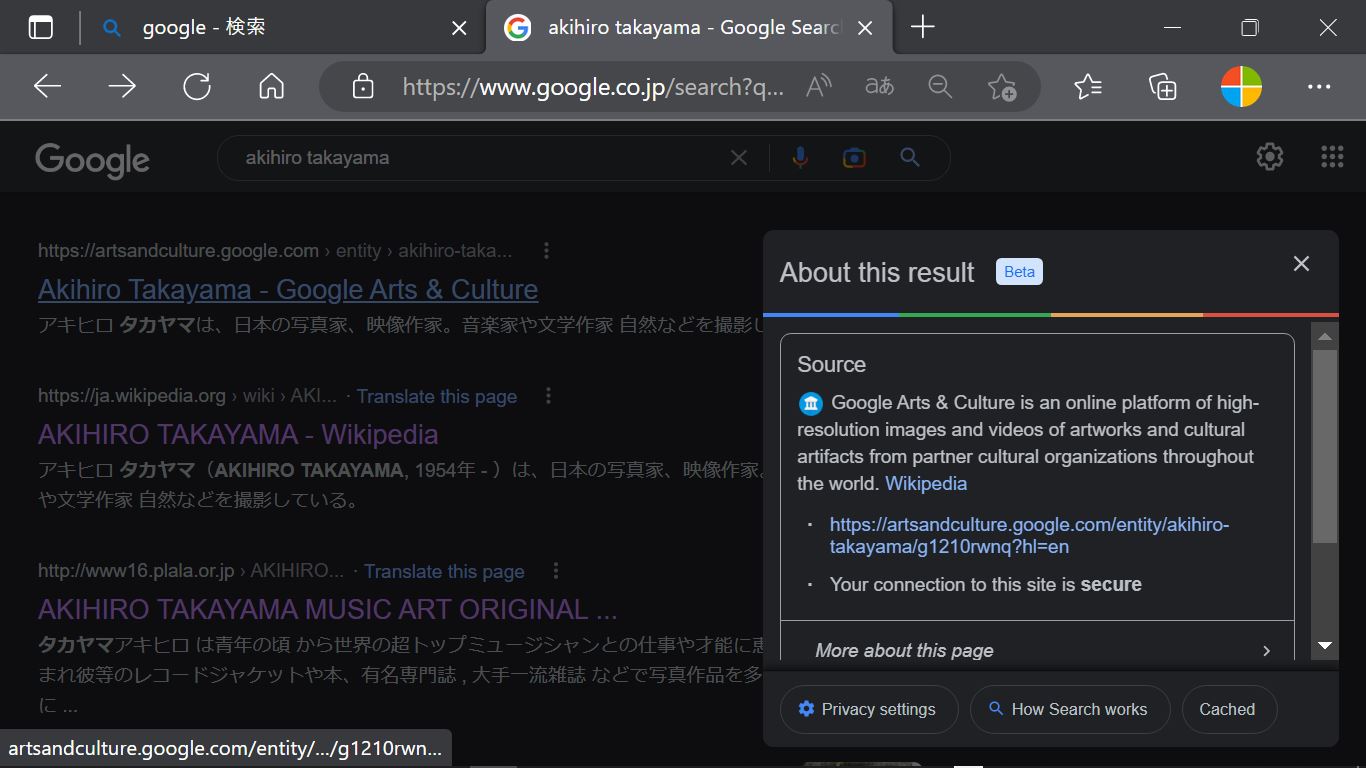Open options for the plala.or.jp result
1366x768 pixels.
tap(556, 571)
